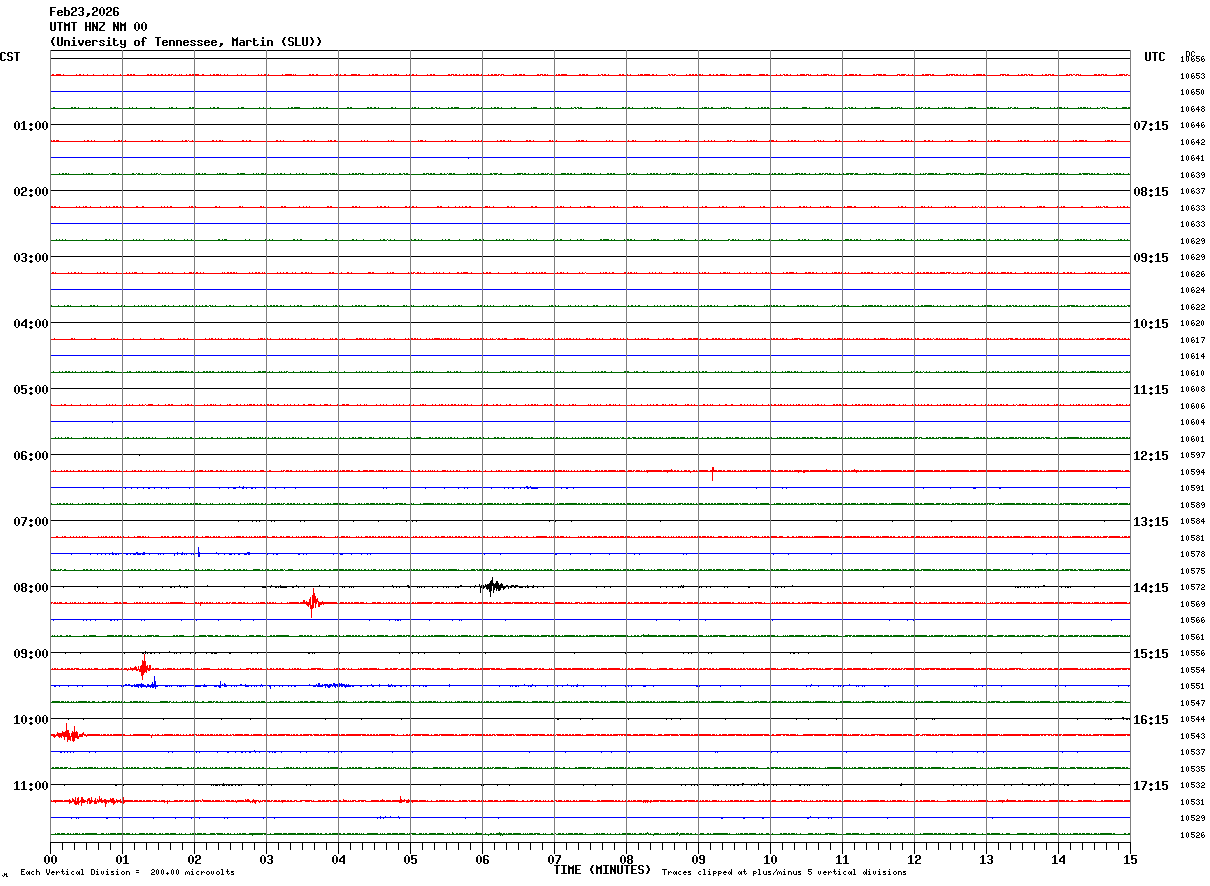
Task: Click the vertical division 200.00 microvolts note
Action: click(x=128, y=873)
